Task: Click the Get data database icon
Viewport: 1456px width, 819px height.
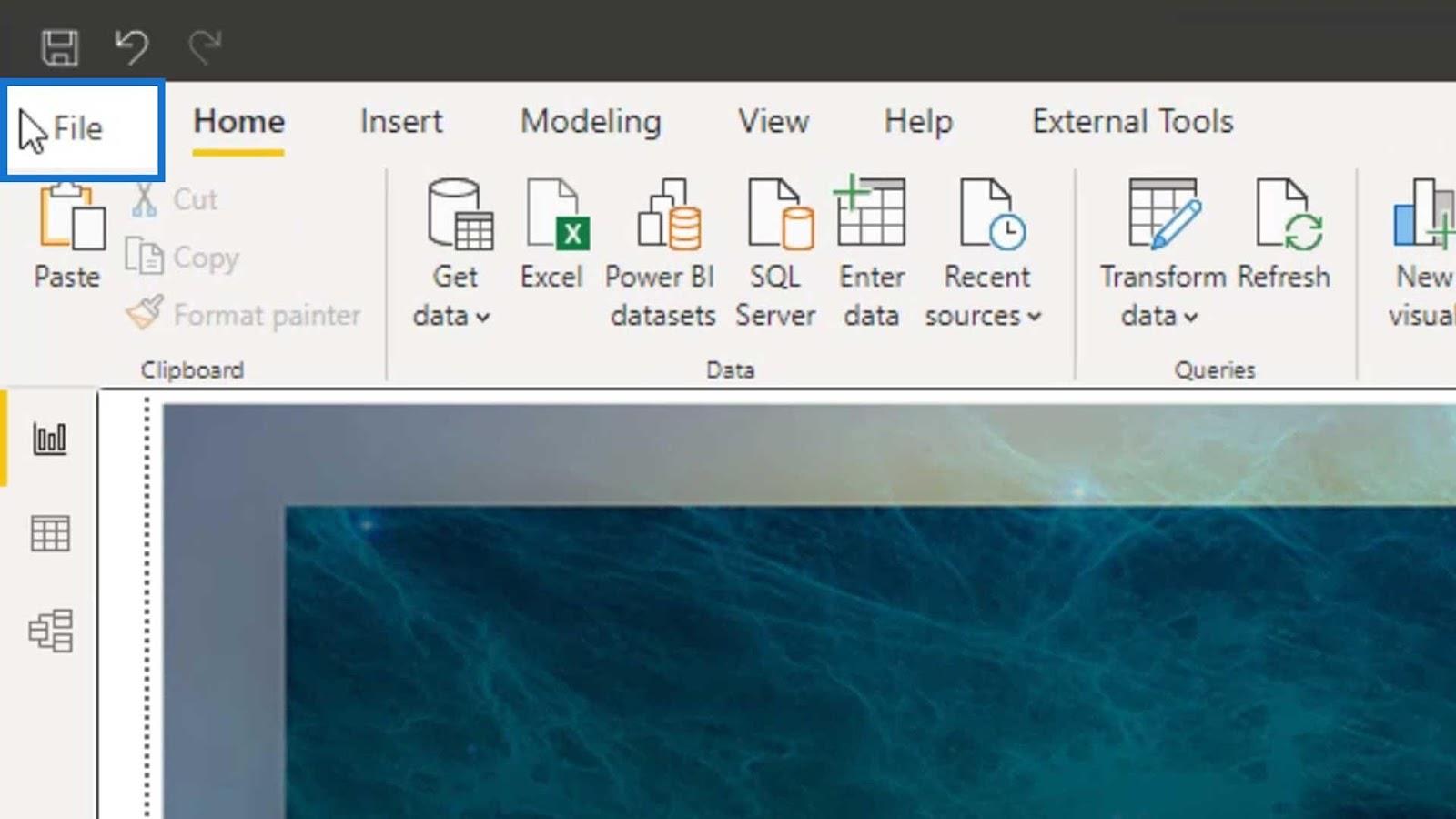Action: (460, 215)
